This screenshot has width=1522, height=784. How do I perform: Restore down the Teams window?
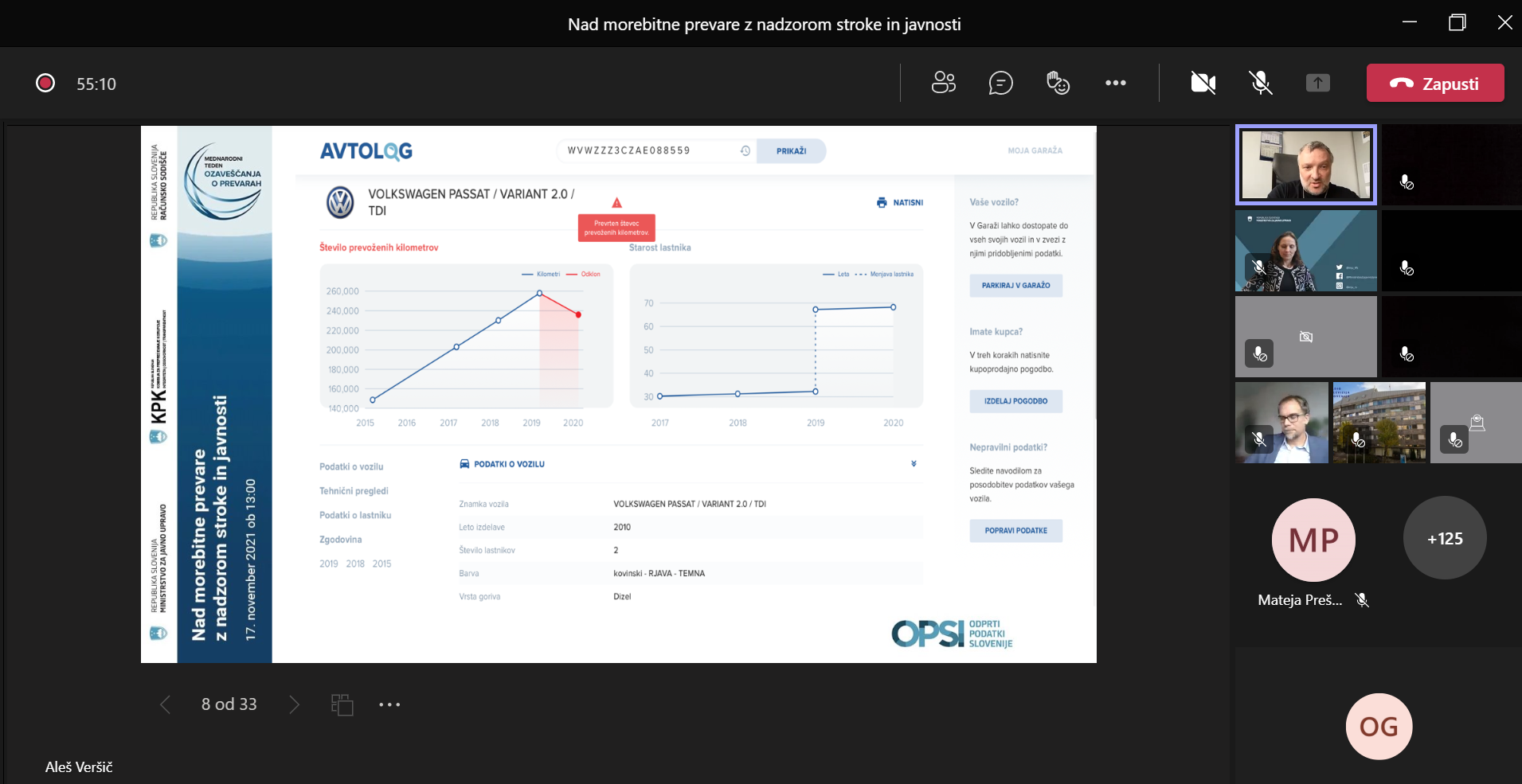pyautogui.click(x=1457, y=23)
